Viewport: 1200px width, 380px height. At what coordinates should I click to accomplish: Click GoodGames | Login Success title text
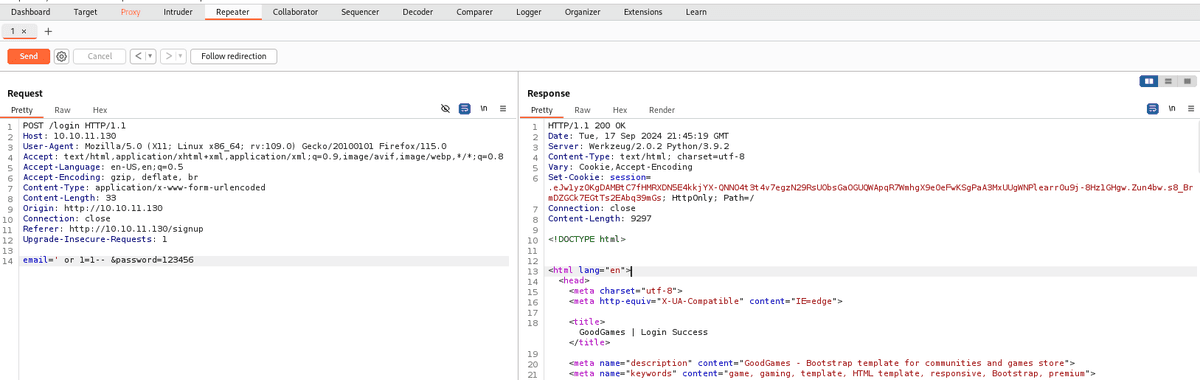pyautogui.click(x=643, y=331)
